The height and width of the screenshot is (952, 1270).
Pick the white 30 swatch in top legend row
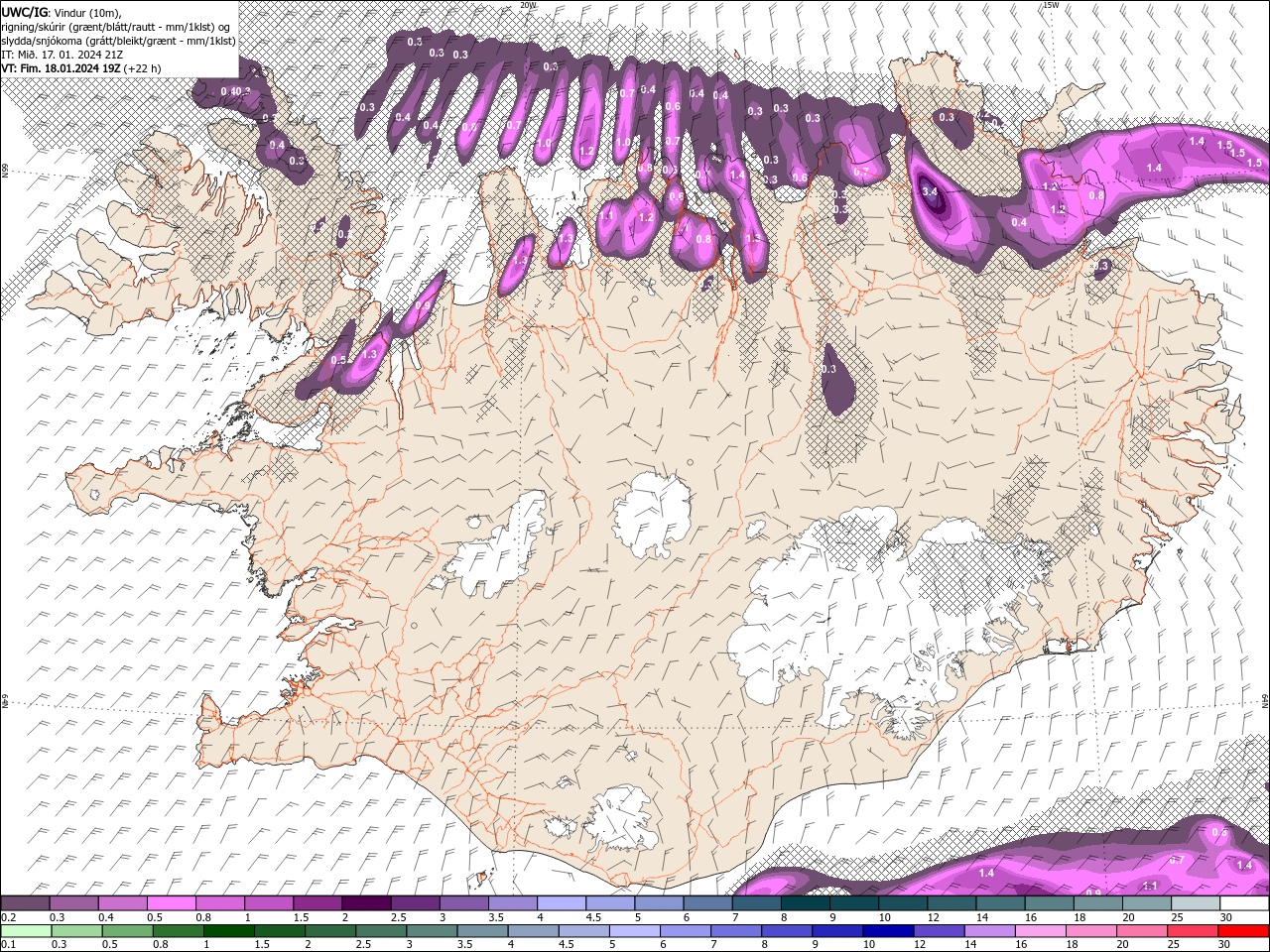click(1244, 903)
